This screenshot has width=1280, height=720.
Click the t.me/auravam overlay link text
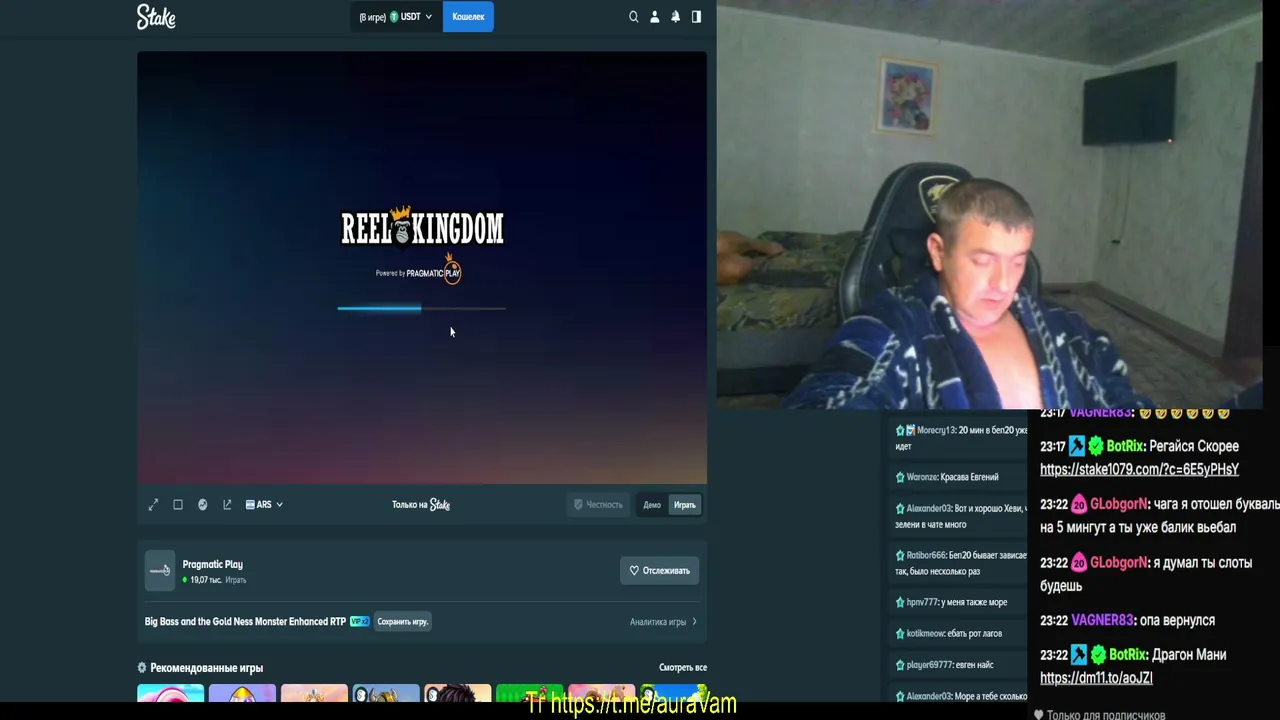click(632, 705)
